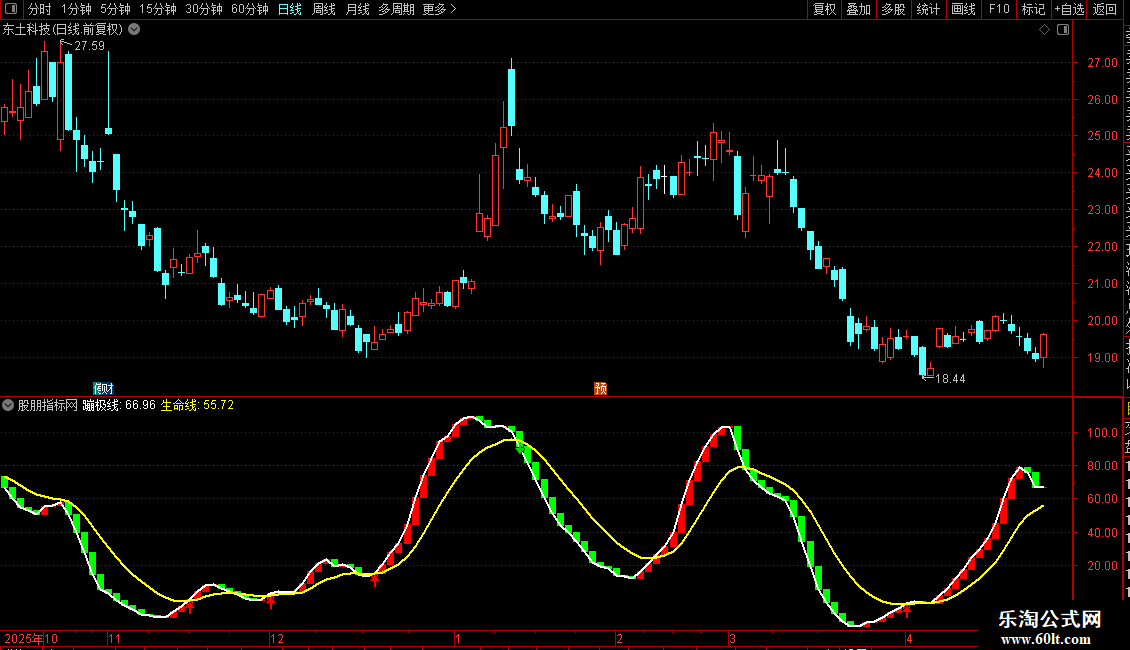Viewport: 1130px width, 650px height.
Task: Click the 统计 statistics button
Action: tap(928, 9)
